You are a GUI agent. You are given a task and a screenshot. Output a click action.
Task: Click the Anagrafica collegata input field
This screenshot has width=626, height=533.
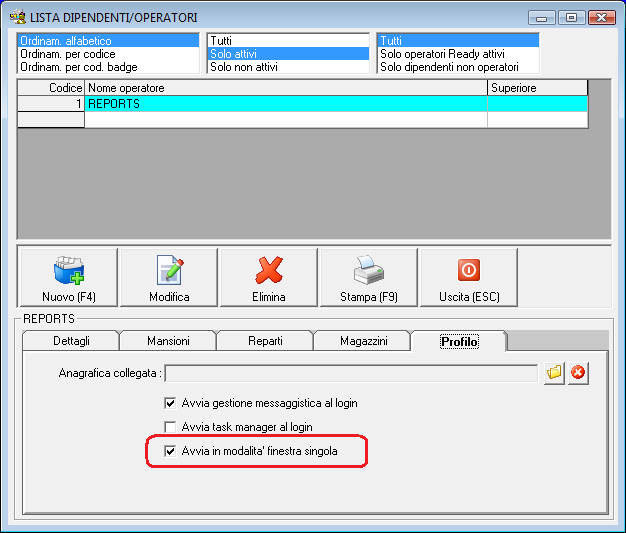(x=351, y=373)
